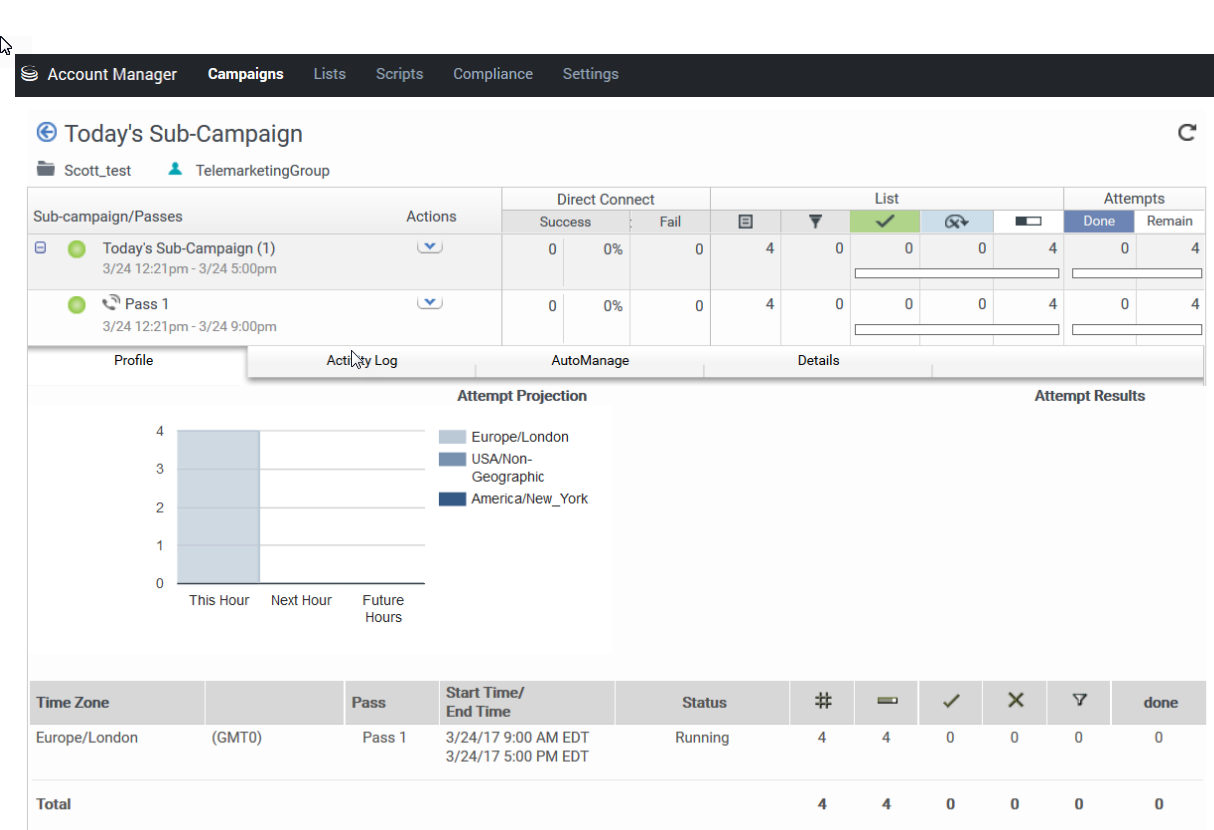Open the Actions dropdown for Pass 1
The width and height of the screenshot is (1214, 830).
click(430, 303)
